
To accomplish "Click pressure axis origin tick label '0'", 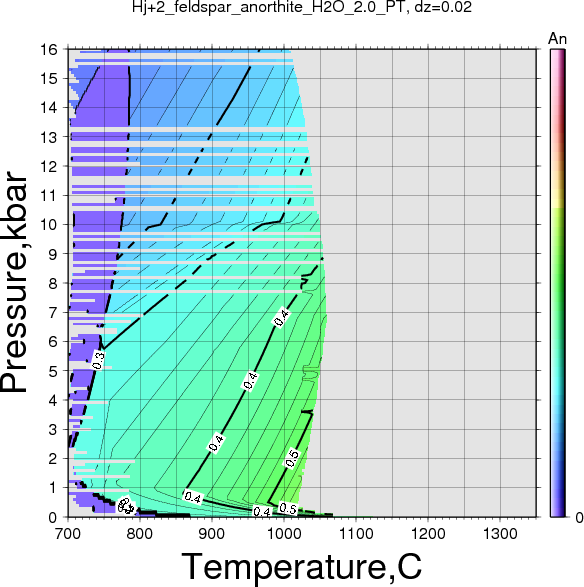I will 53,517.
